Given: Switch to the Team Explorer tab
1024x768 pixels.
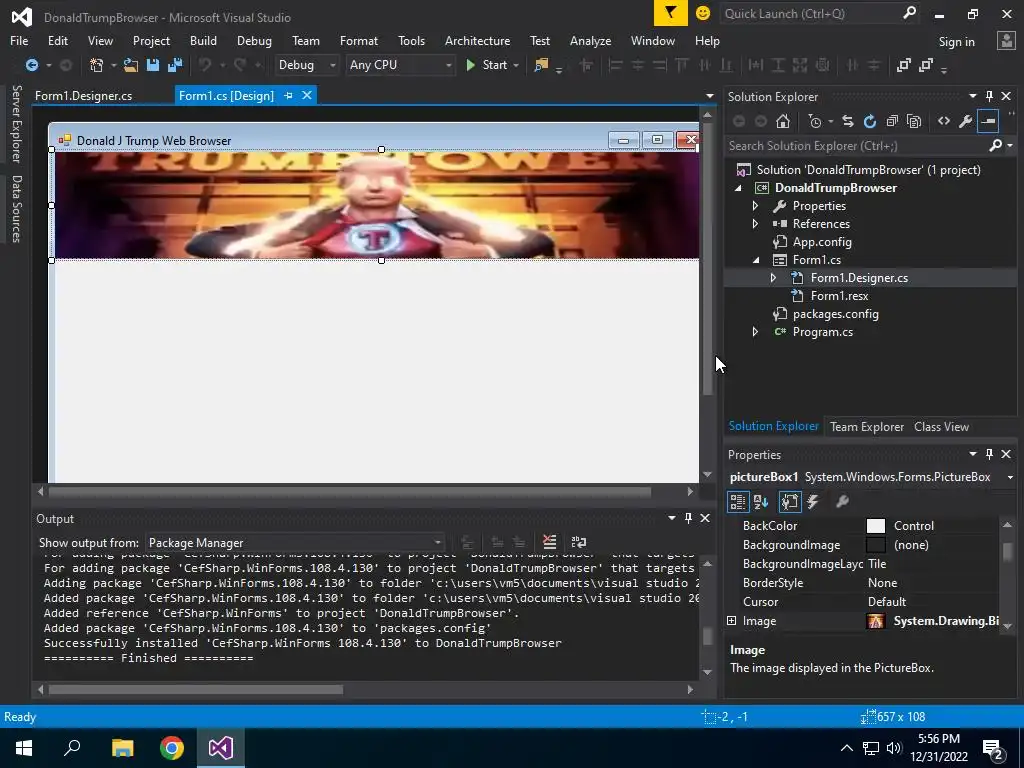Looking at the screenshot, I should coord(867,427).
